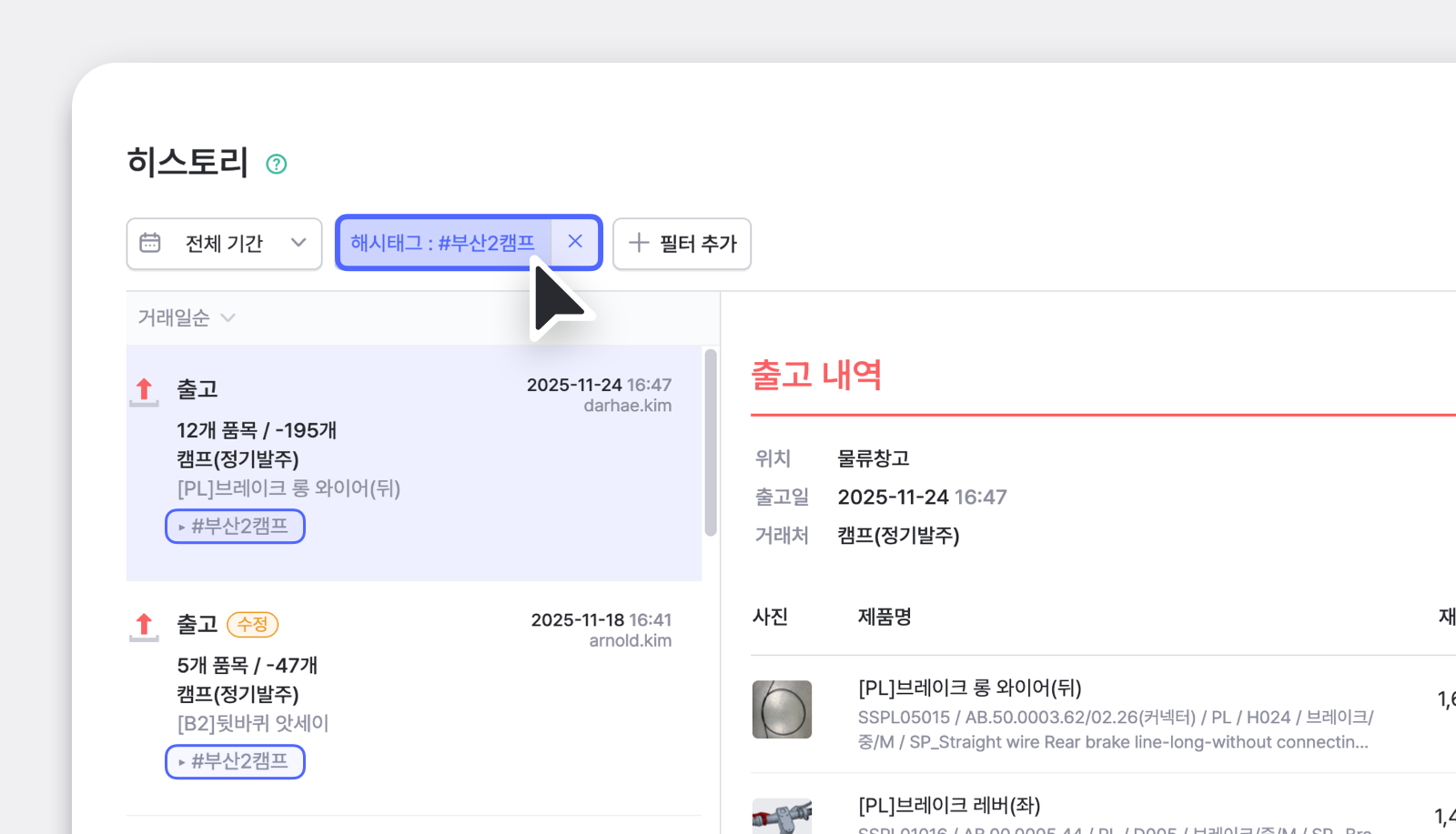Click the red 출고 icon on arnold.kim's entry
This screenshot has height=834, width=1456.
click(144, 625)
